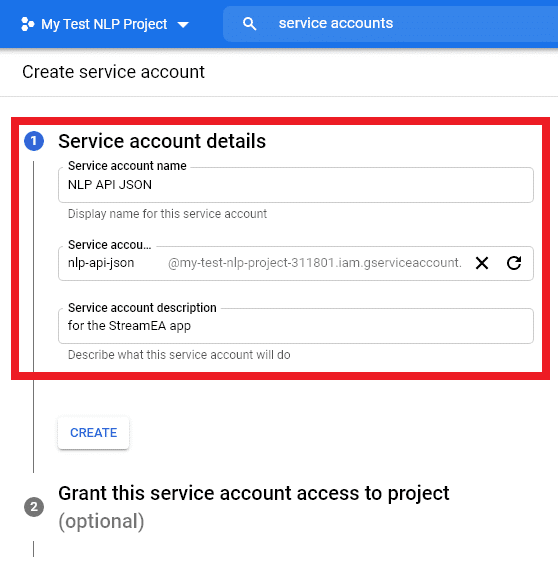The width and height of the screenshot is (558, 564).
Task: Click the Google Cloud project hexagon icon
Action: coord(27,24)
